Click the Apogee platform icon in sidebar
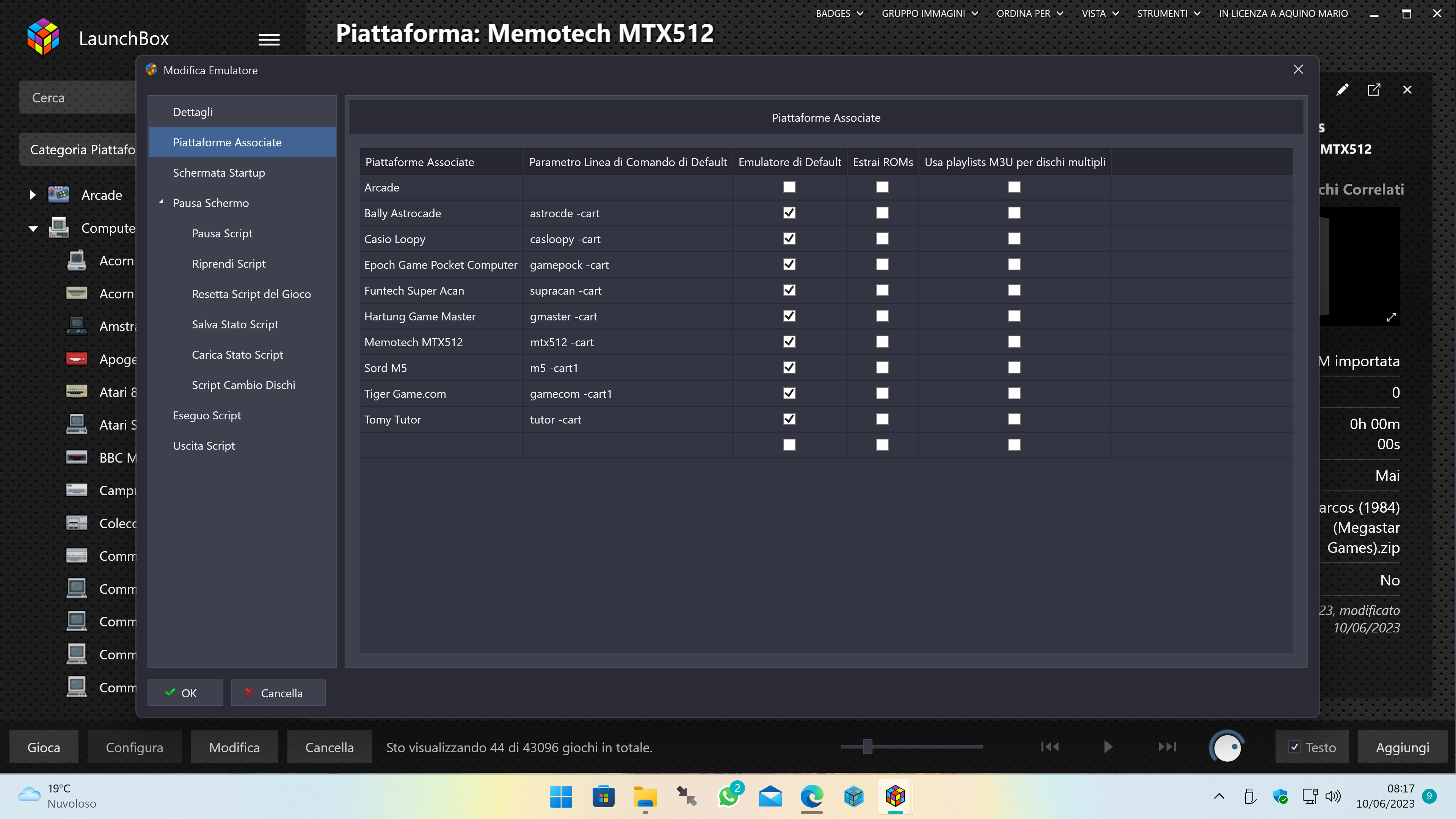The height and width of the screenshot is (819, 1456). coord(76,359)
